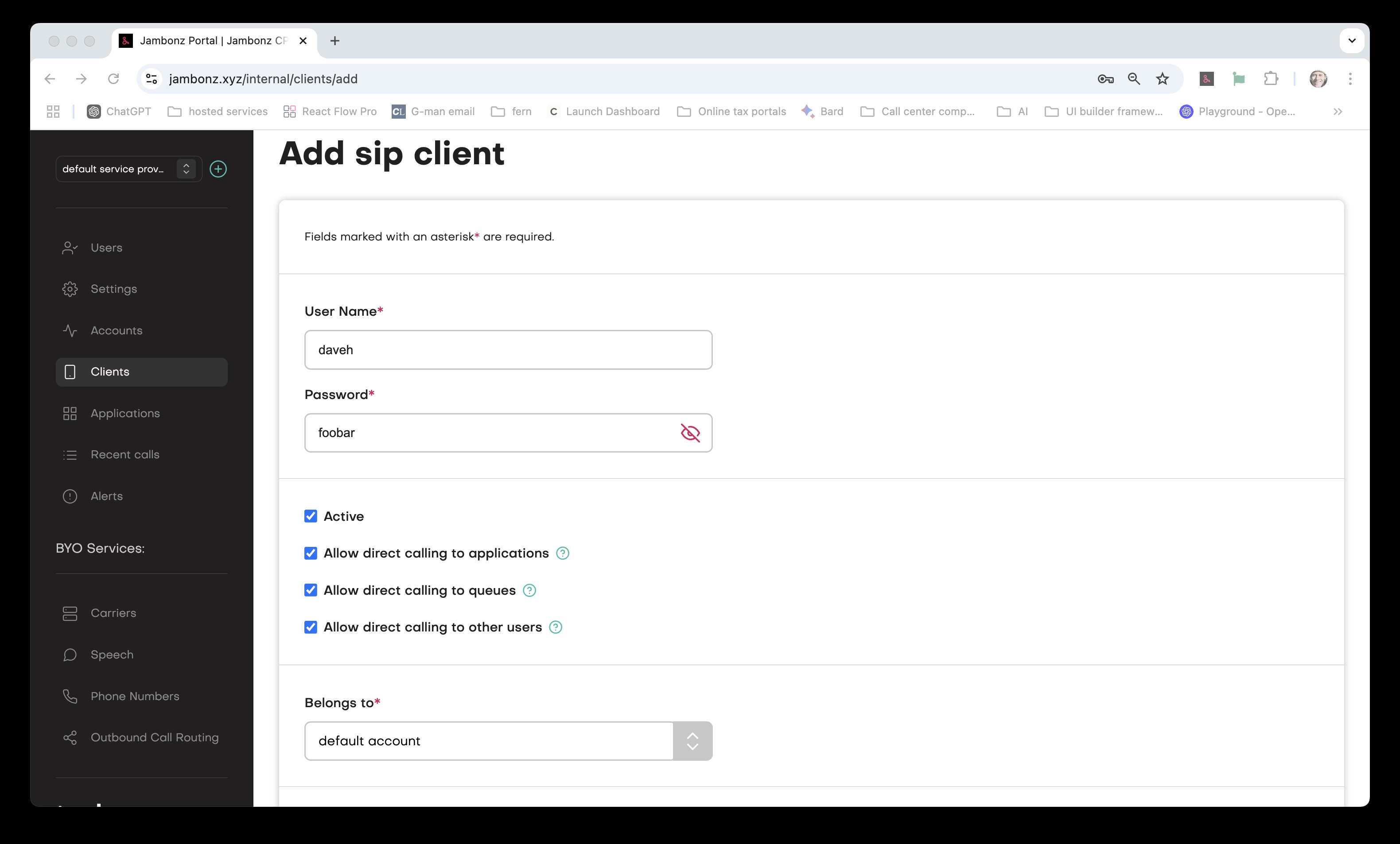Open the ChatGPT bookmark

(118, 111)
